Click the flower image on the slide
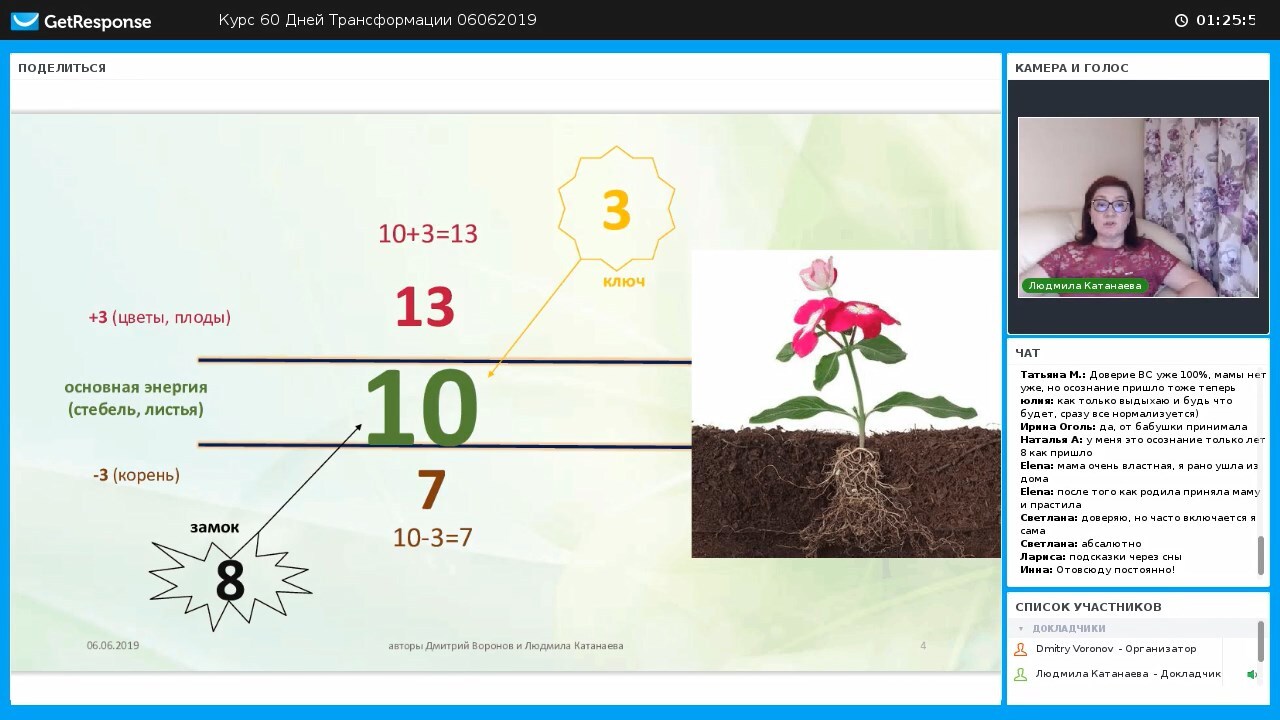The width and height of the screenshot is (1280, 720). [x=846, y=404]
